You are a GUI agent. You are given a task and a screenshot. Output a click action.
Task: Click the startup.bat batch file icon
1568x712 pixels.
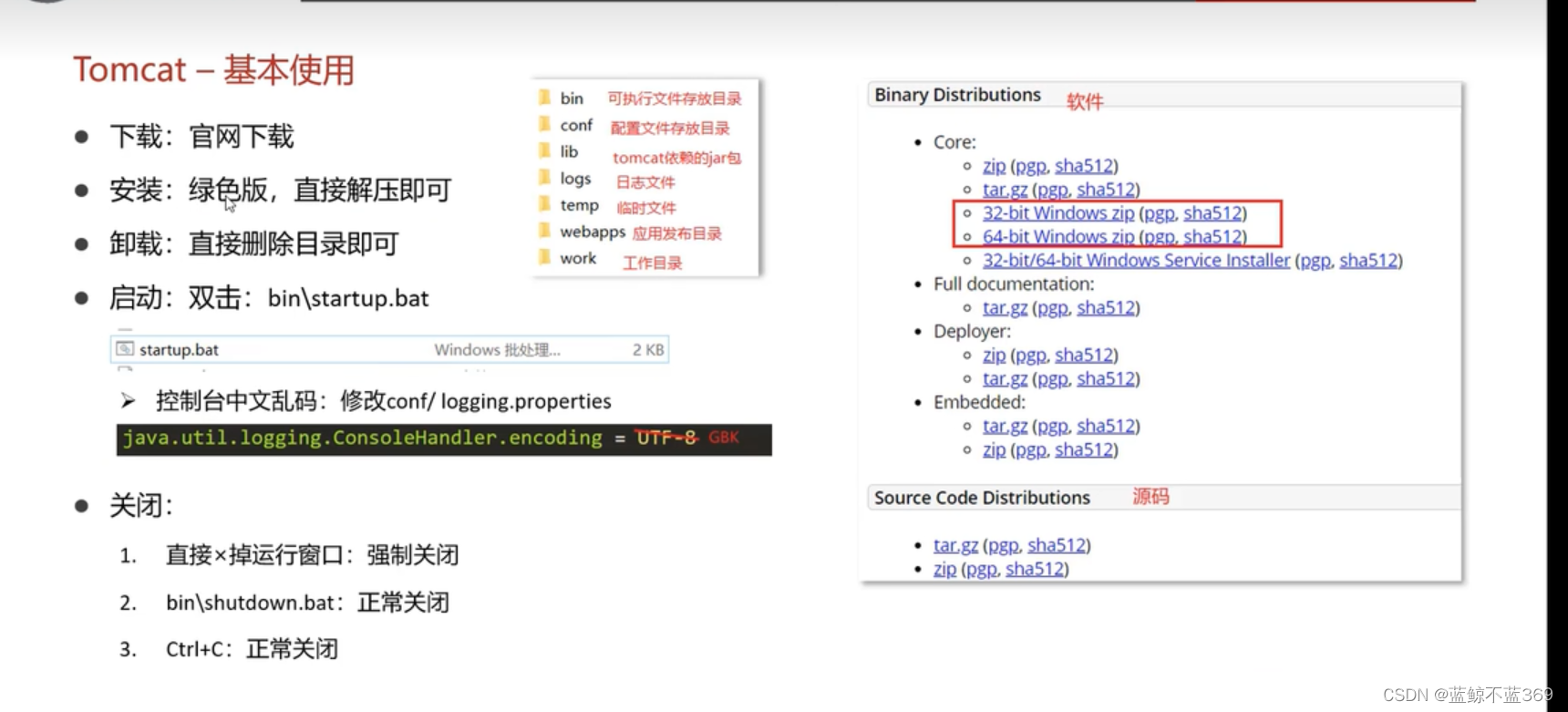[x=126, y=349]
